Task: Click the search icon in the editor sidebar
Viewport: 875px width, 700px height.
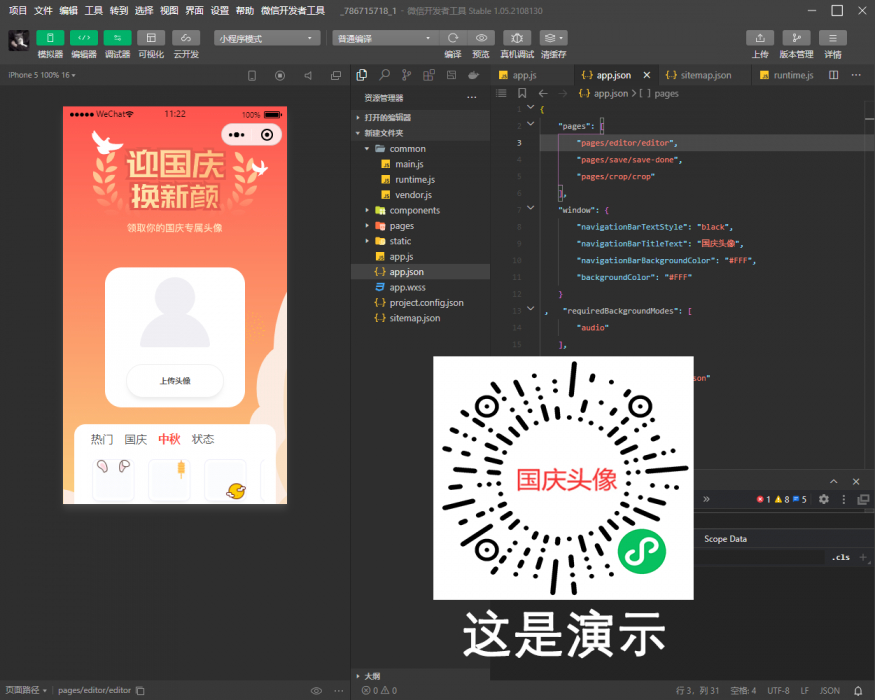Action: click(x=384, y=74)
